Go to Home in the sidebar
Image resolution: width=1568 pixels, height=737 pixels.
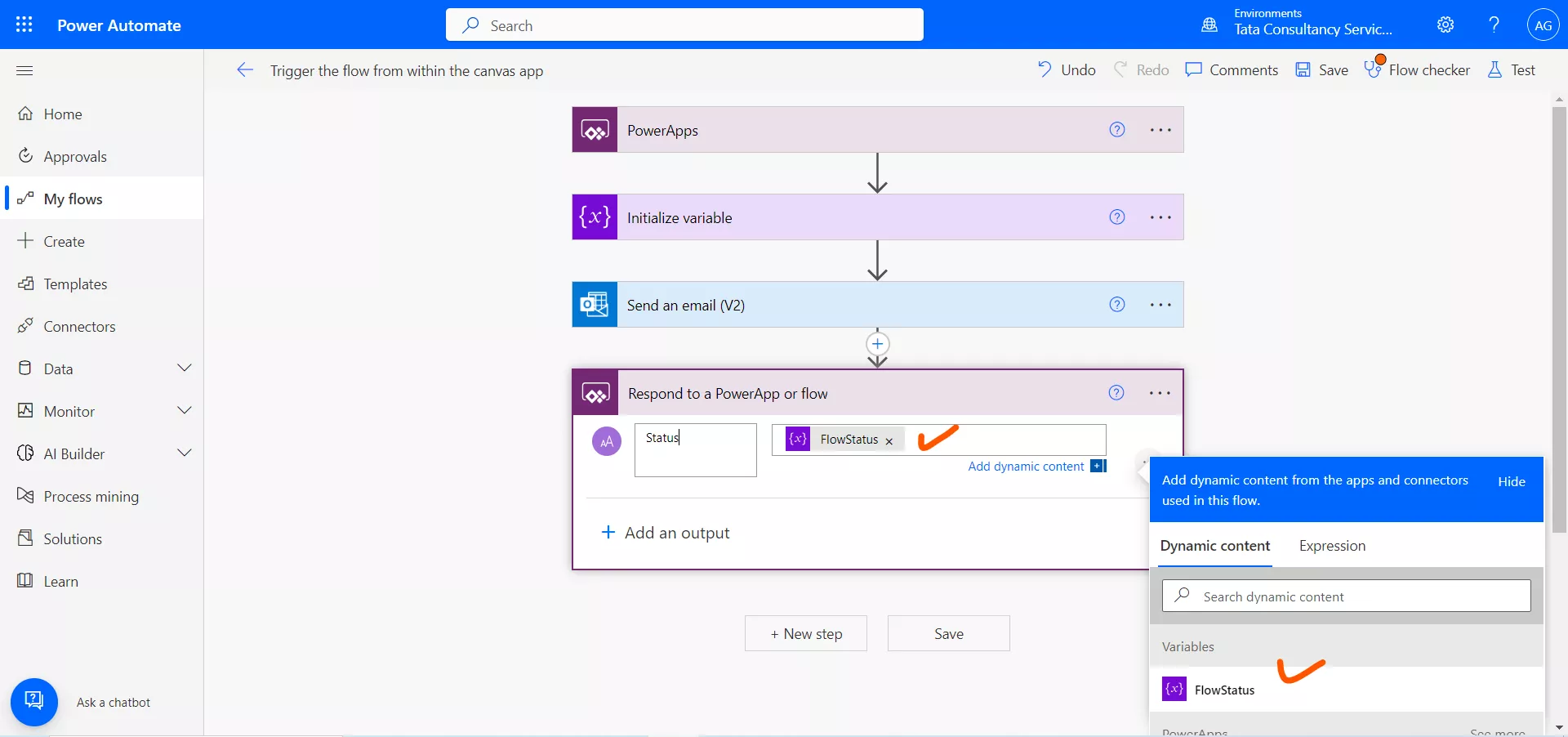[x=102, y=114]
